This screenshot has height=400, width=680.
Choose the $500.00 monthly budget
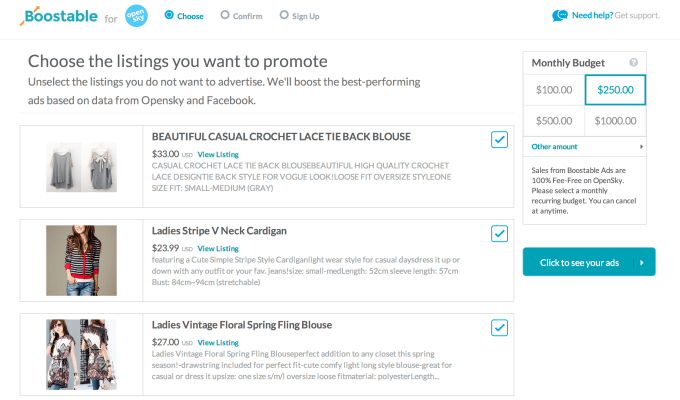[x=554, y=120]
